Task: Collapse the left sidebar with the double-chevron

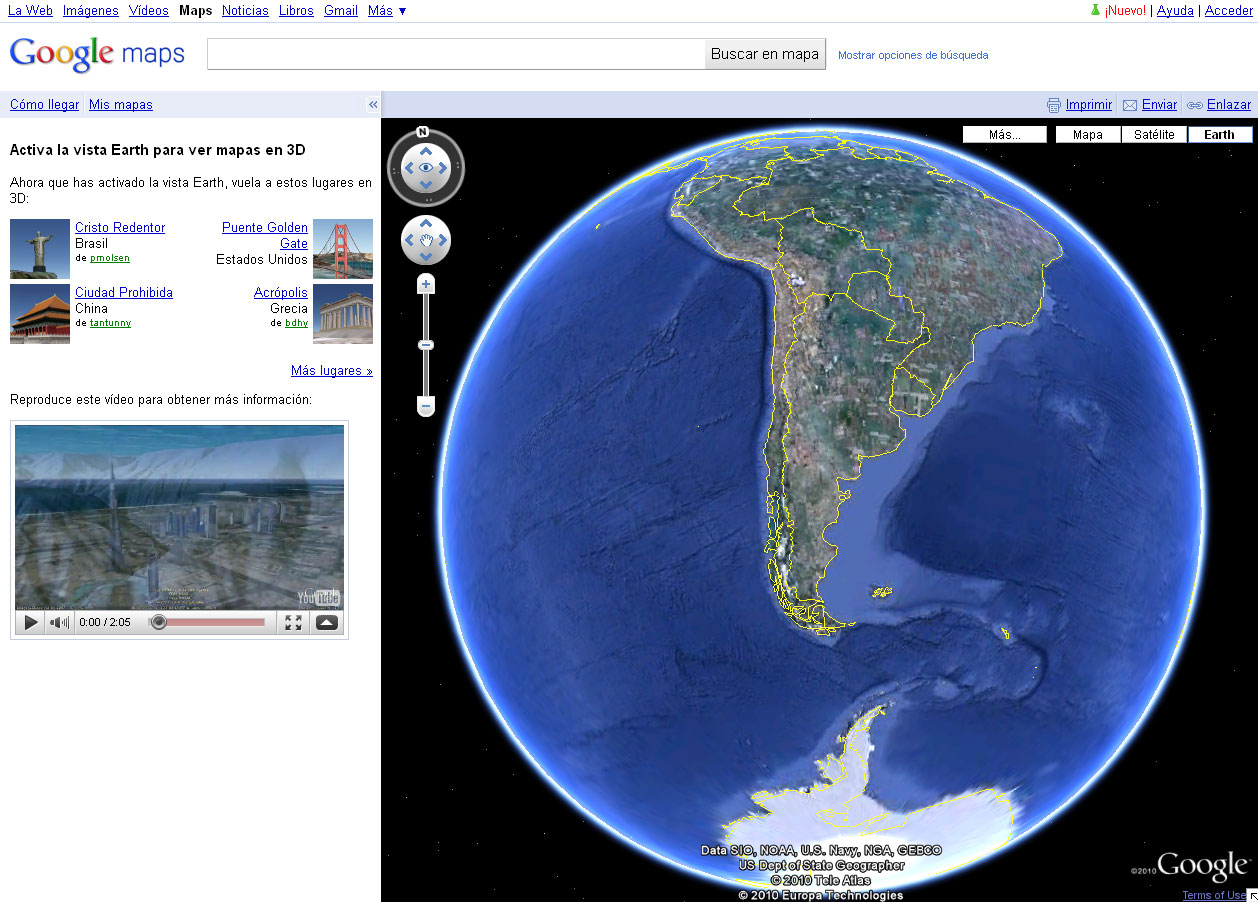Action: click(x=372, y=104)
